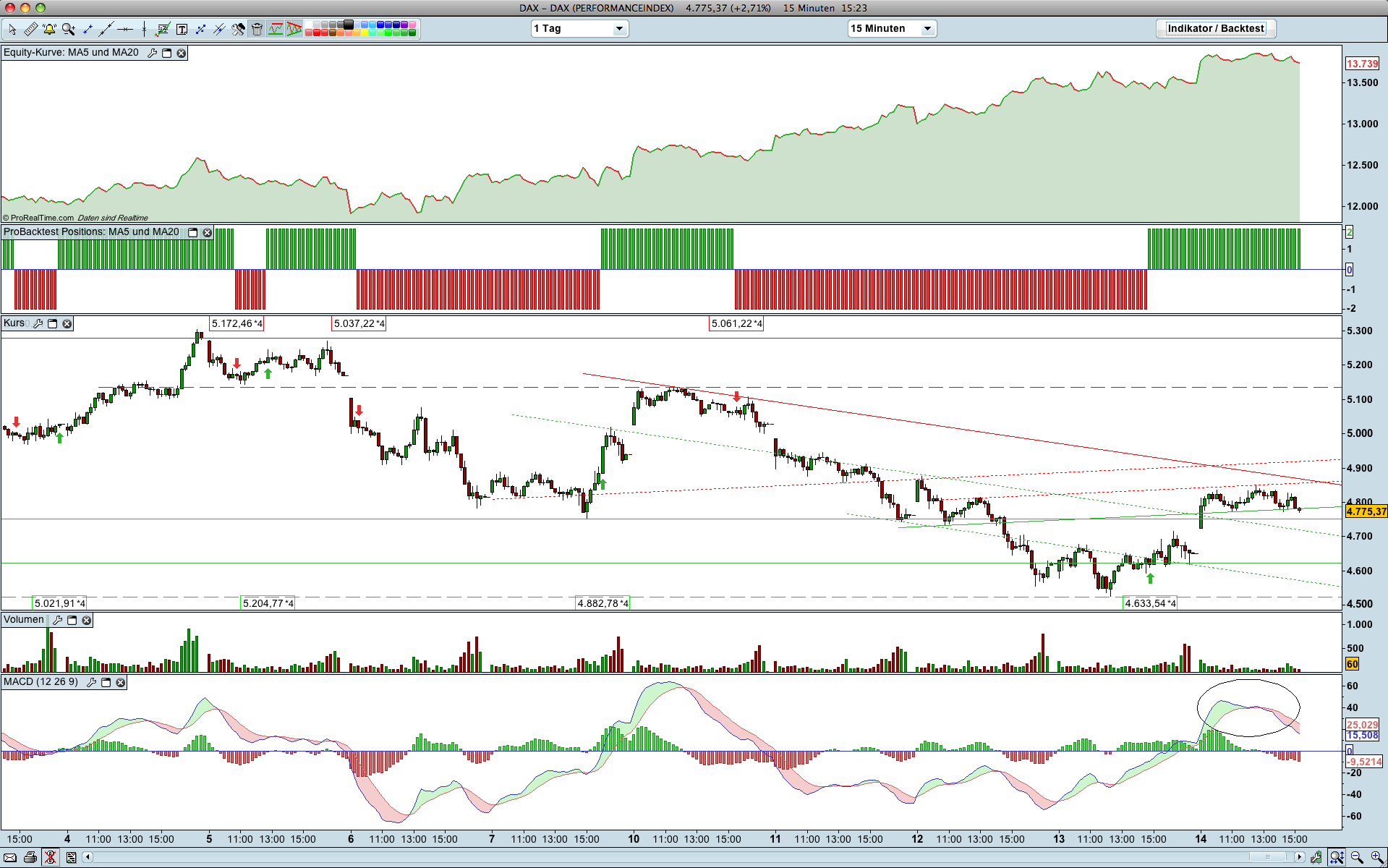Screen dimensions: 1388x868
Task: Open the '1 Tag' period dropdown
Action: (579, 28)
